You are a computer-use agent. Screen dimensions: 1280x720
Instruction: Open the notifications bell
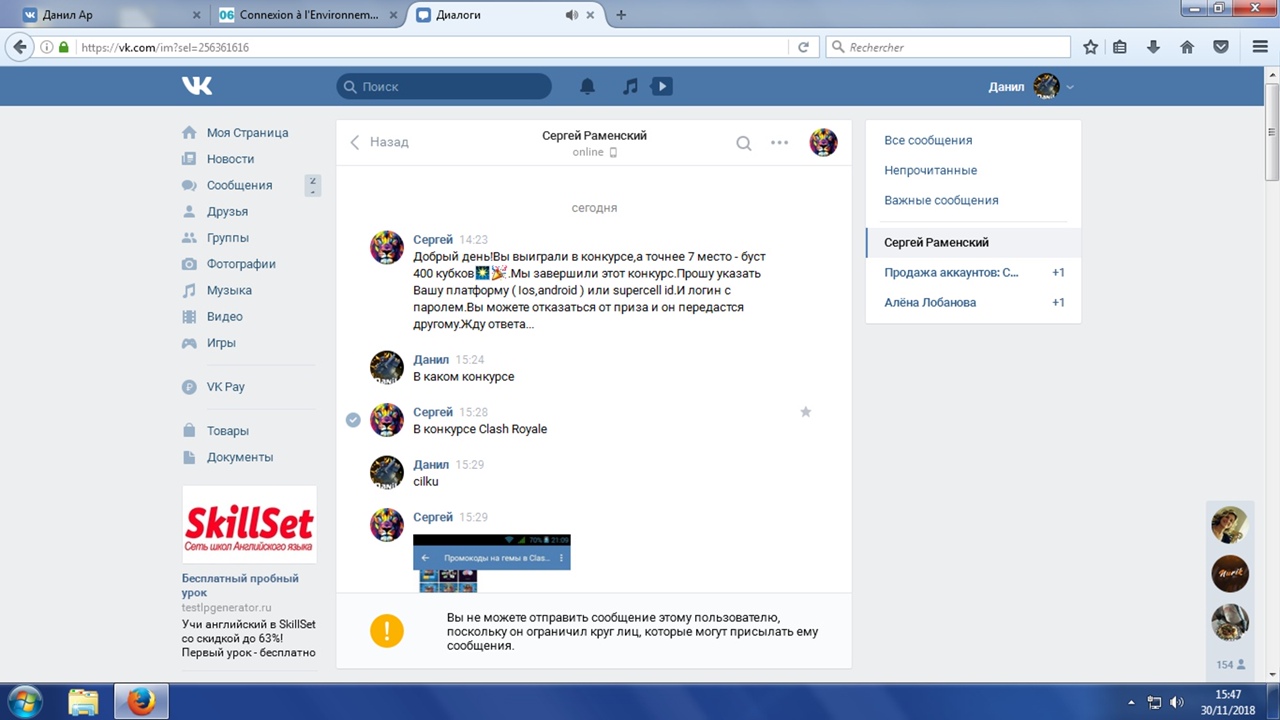tap(588, 87)
